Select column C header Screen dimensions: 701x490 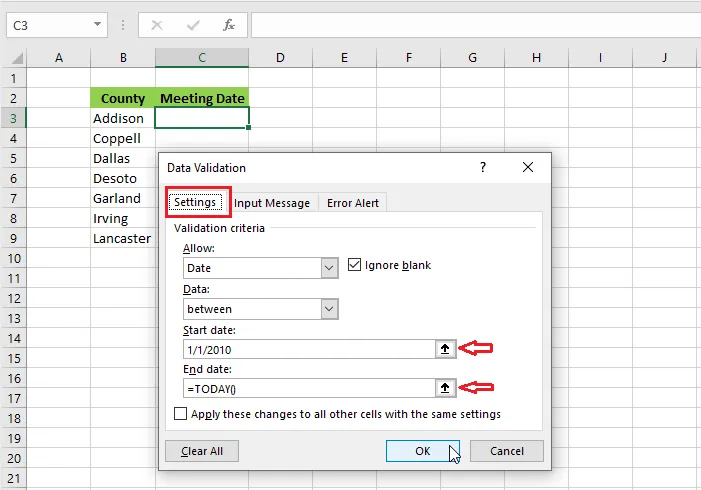point(202,58)
